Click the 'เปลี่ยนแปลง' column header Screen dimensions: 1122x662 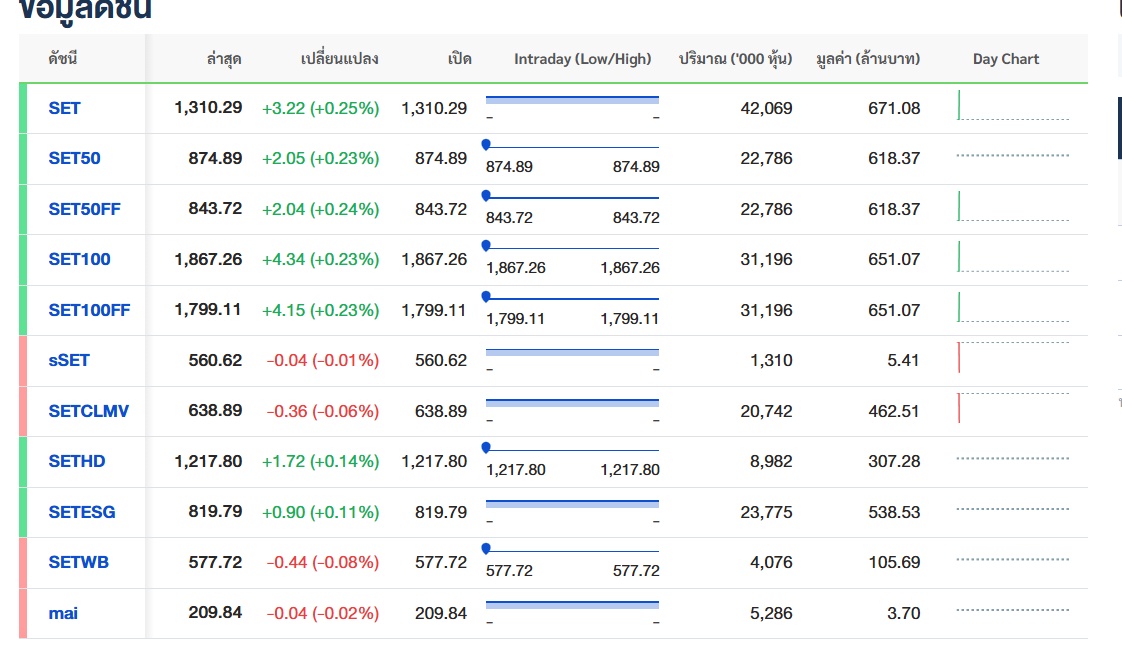click(339, 59)
